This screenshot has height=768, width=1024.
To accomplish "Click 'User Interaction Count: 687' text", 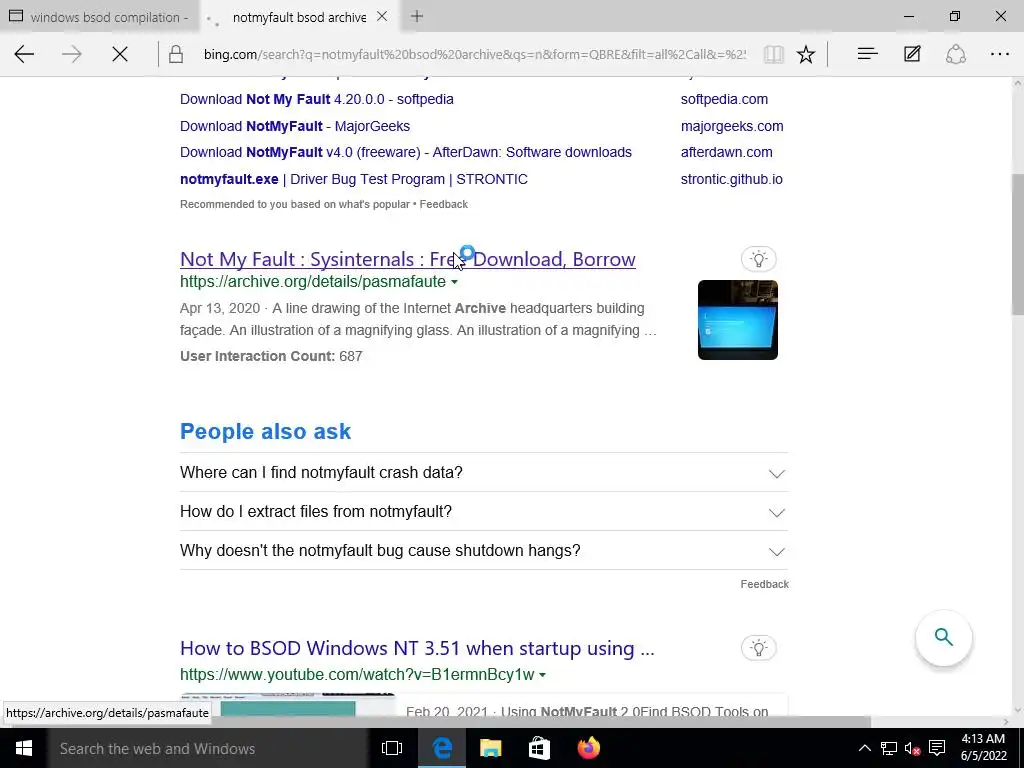I will pyautogui.click(x=271, y=356).
